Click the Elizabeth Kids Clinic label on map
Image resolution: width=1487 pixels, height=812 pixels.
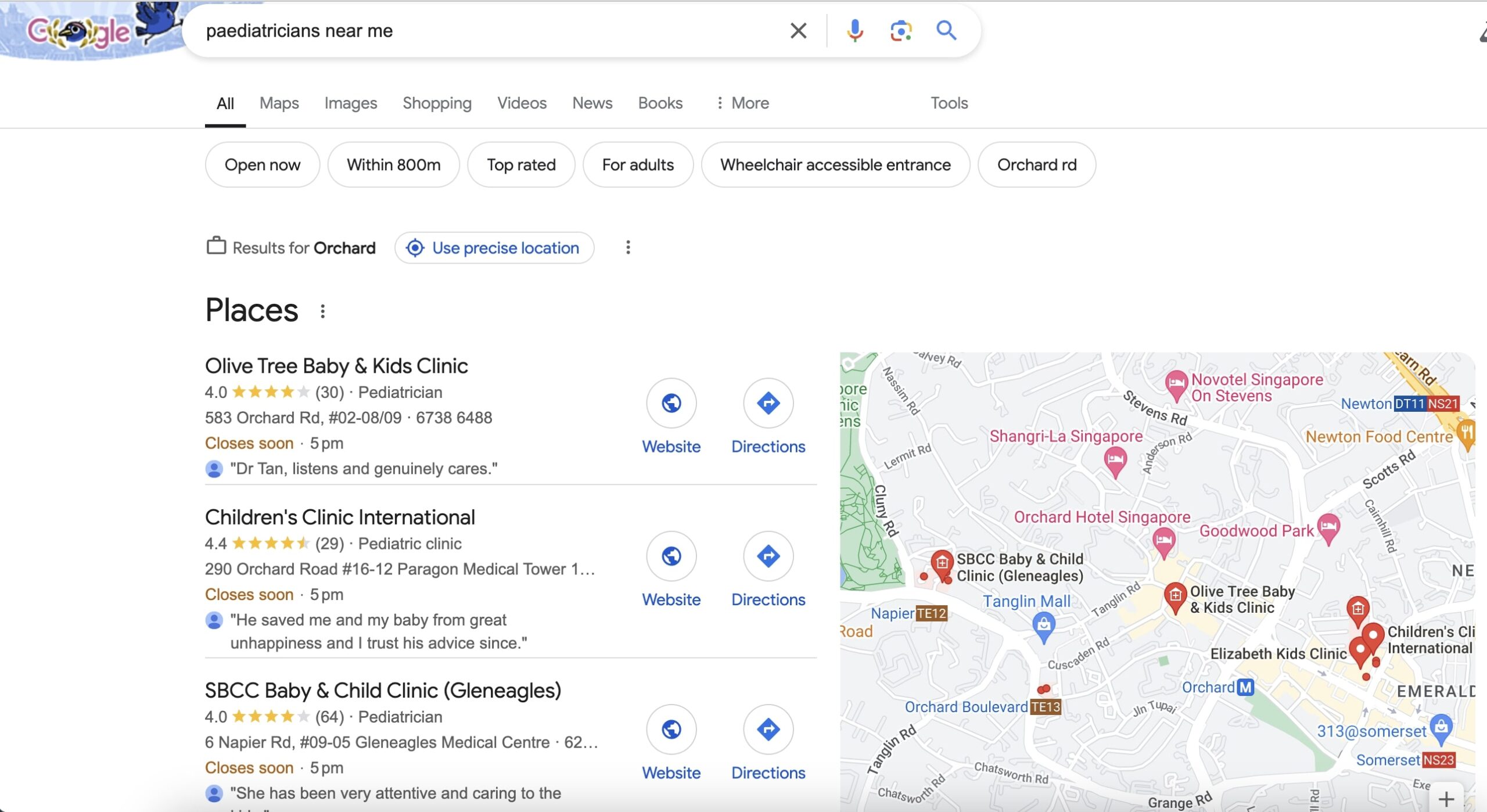point(1278,654)
